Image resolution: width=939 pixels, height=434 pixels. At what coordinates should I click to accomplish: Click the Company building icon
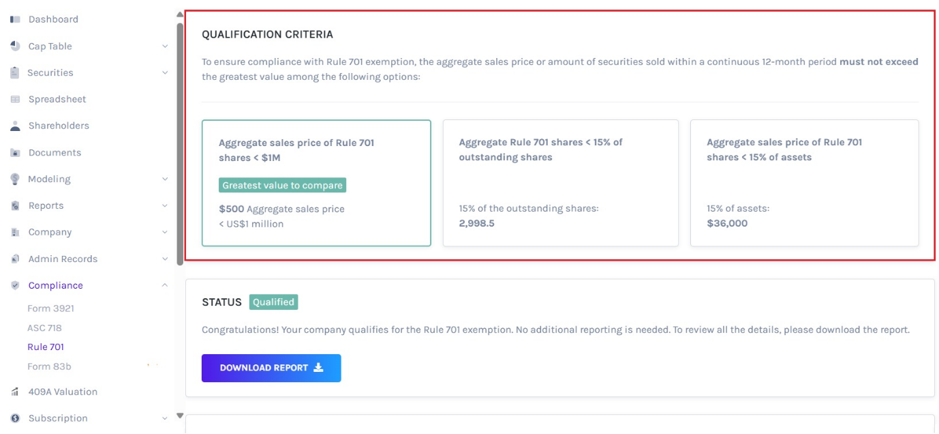pyautogui.click(x=16, y=232)
